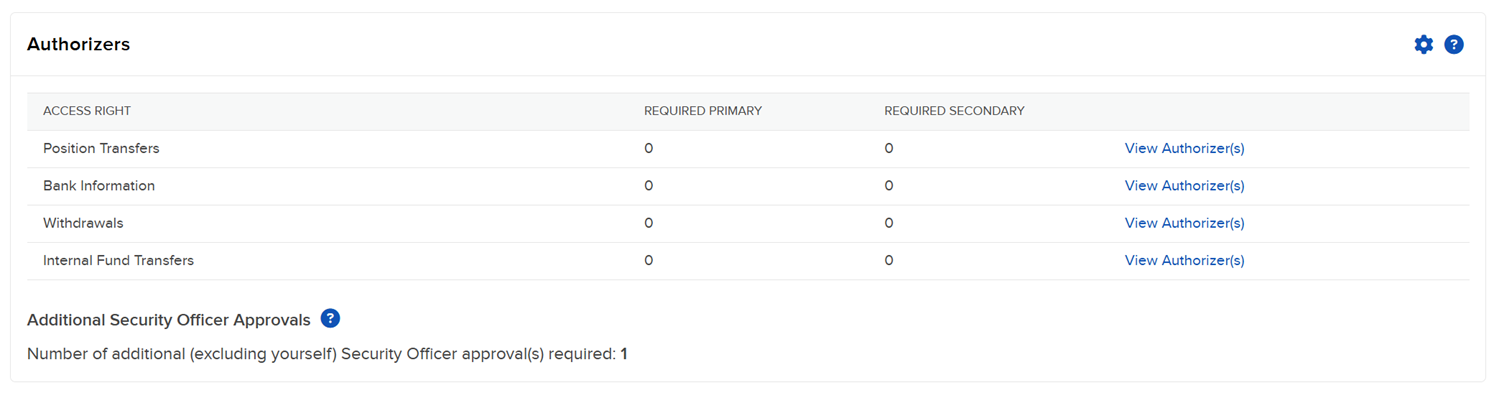Click the Authorizers panel title
The width and height of the screenshot is (1499, 398).
tap(78, 44)
